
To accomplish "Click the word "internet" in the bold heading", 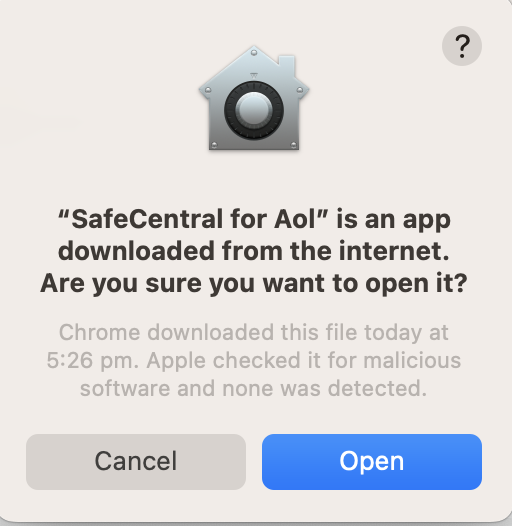I will 394,251.
